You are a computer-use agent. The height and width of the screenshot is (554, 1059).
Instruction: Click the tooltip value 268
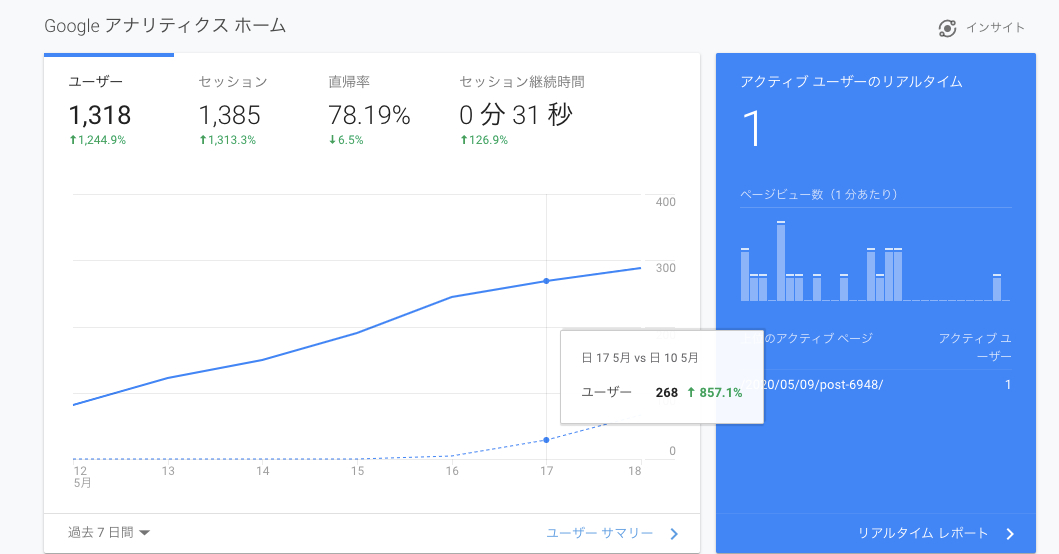(x=667, y=393)
